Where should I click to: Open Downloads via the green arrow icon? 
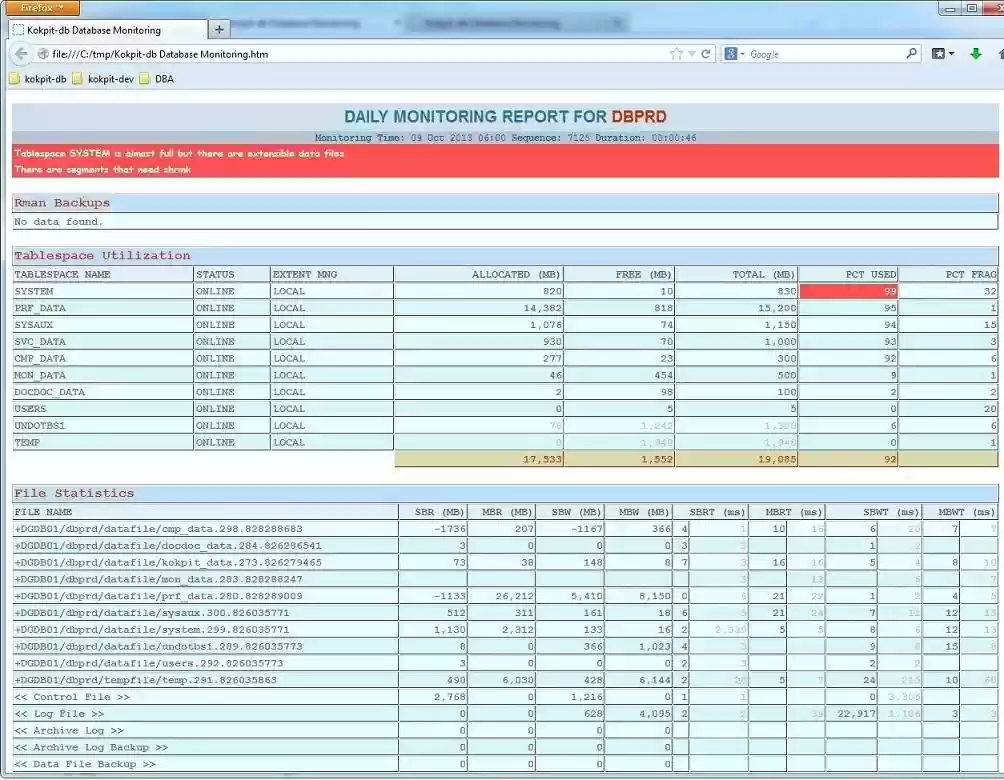pyautogui.click(x=975, y=53)
